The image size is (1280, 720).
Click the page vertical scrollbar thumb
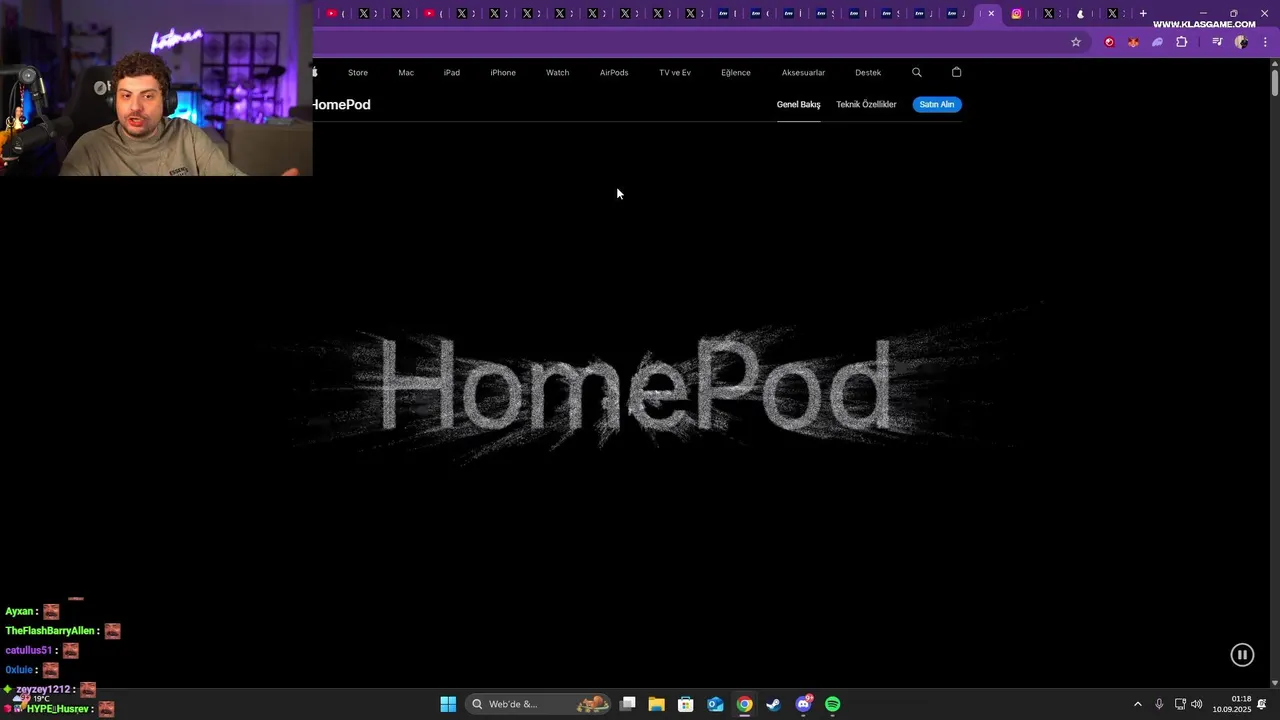click(1275, 81)
